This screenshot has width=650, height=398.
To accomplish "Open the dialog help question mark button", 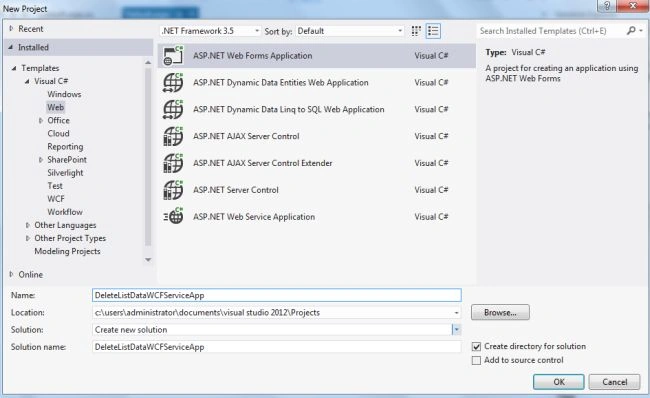I will coord(607,6).
